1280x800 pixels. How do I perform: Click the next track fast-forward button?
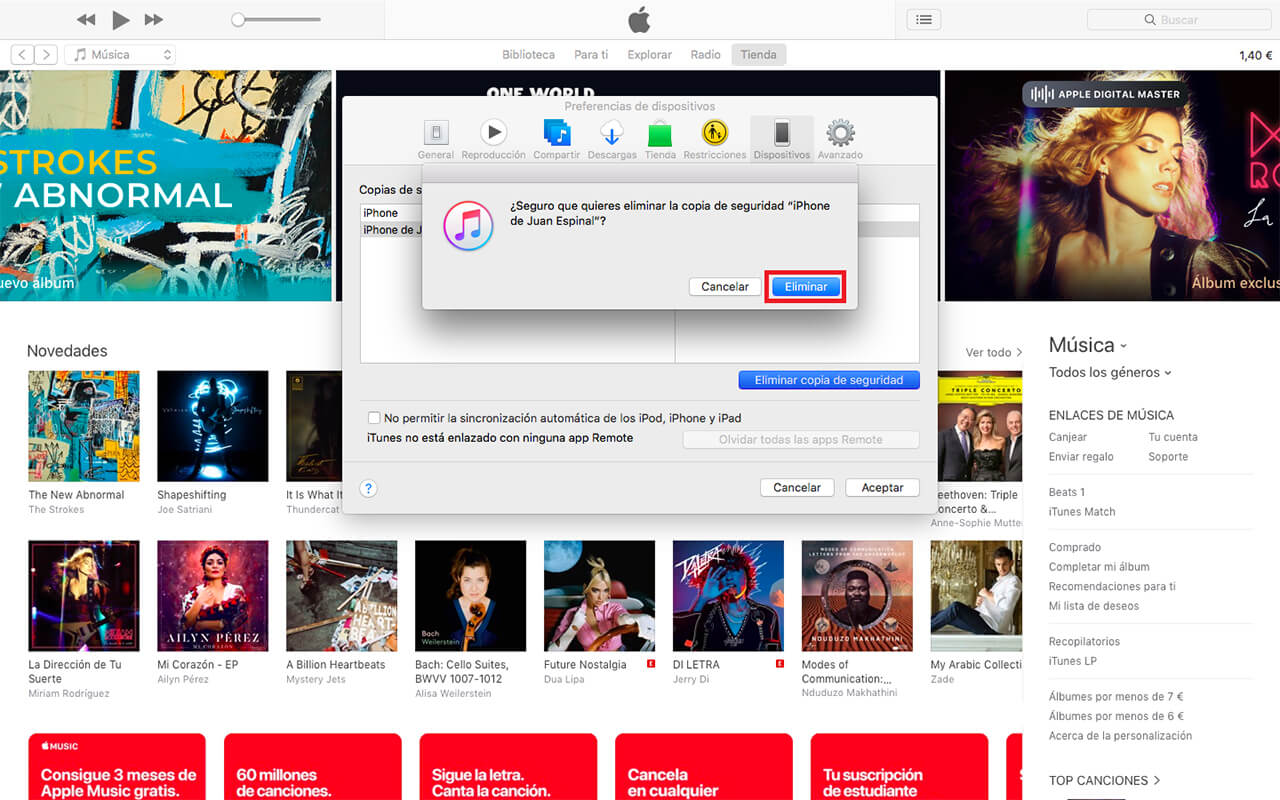click(x=153, y=20)
